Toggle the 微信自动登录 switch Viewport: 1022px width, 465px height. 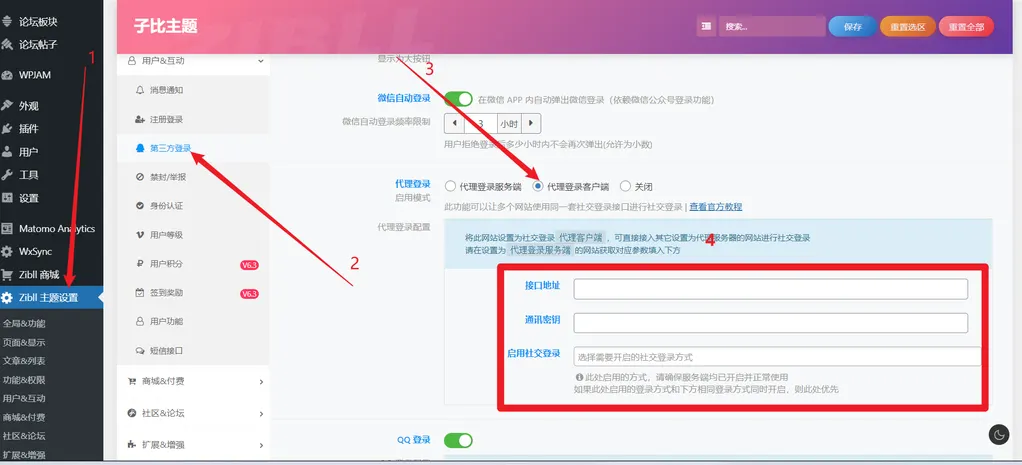458,99
